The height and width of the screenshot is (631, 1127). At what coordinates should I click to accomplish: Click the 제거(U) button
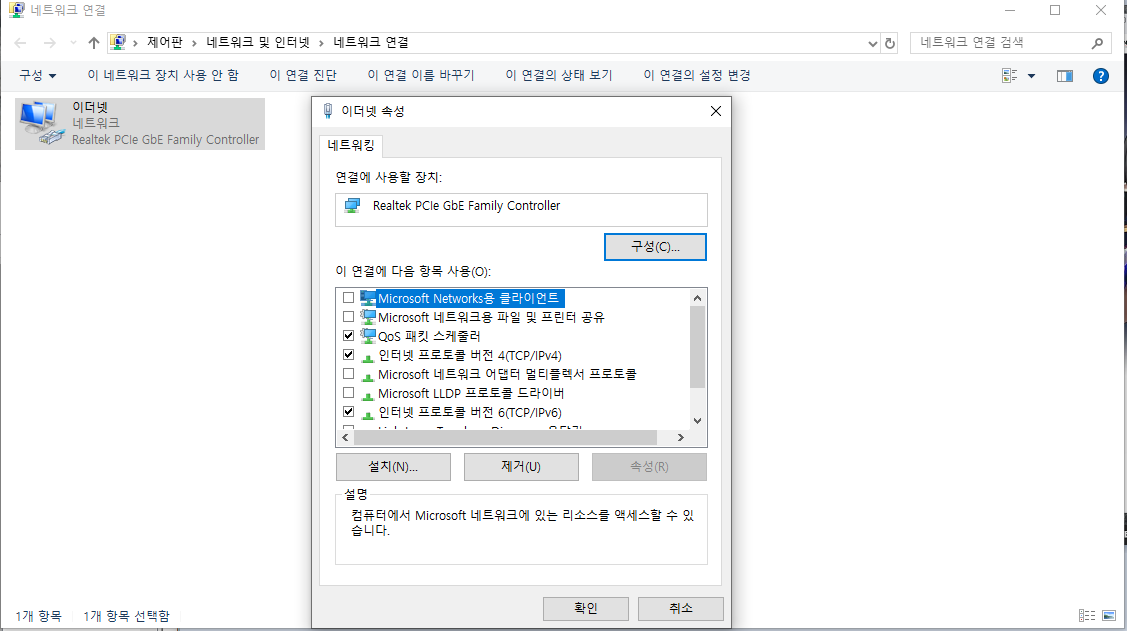[521, 466]
